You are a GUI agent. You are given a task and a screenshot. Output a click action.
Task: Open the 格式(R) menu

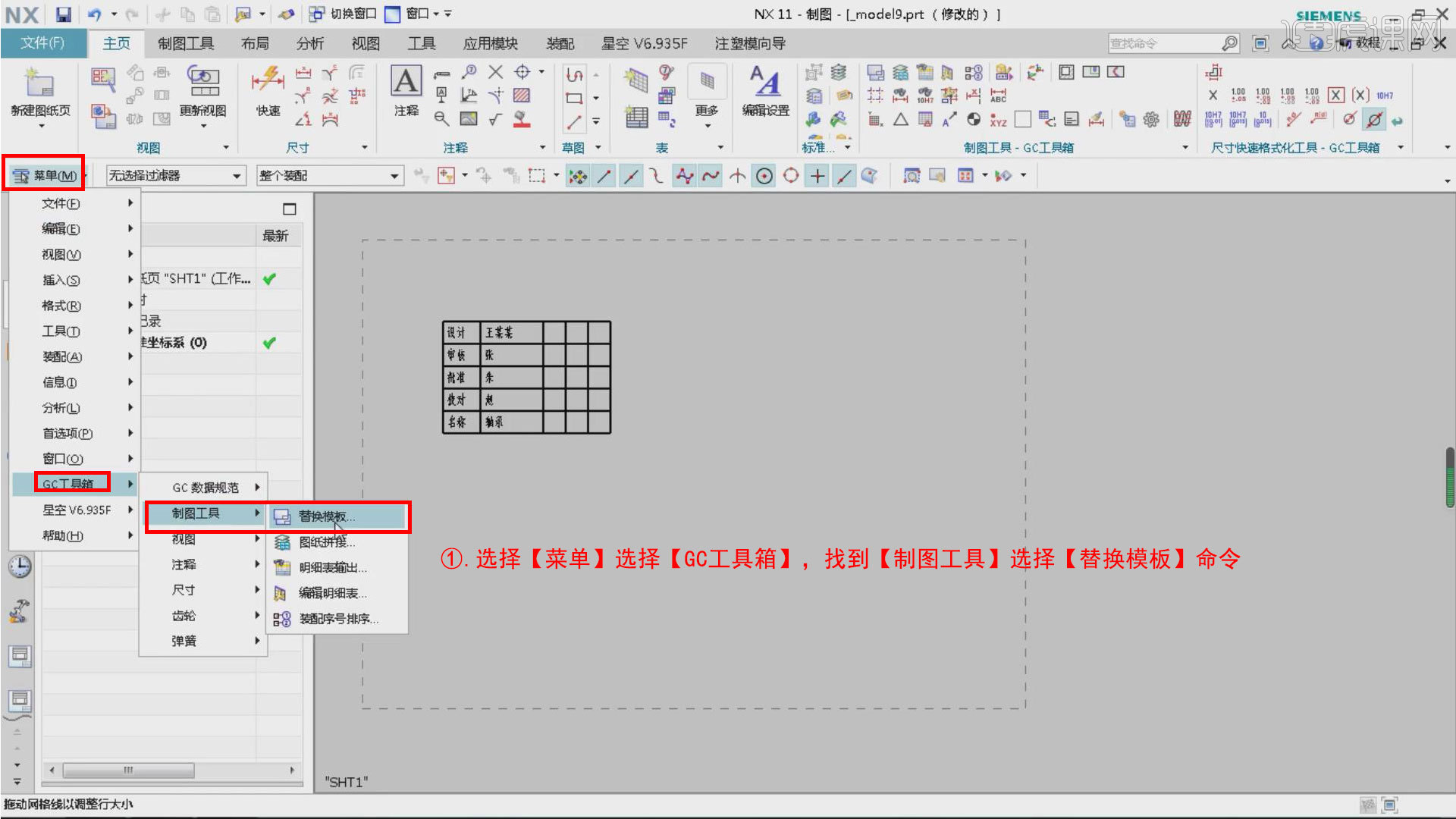[74, 306]
